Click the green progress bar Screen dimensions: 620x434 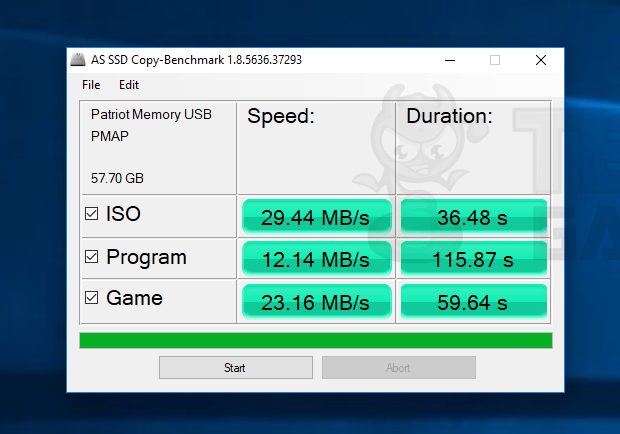(316, 340)
